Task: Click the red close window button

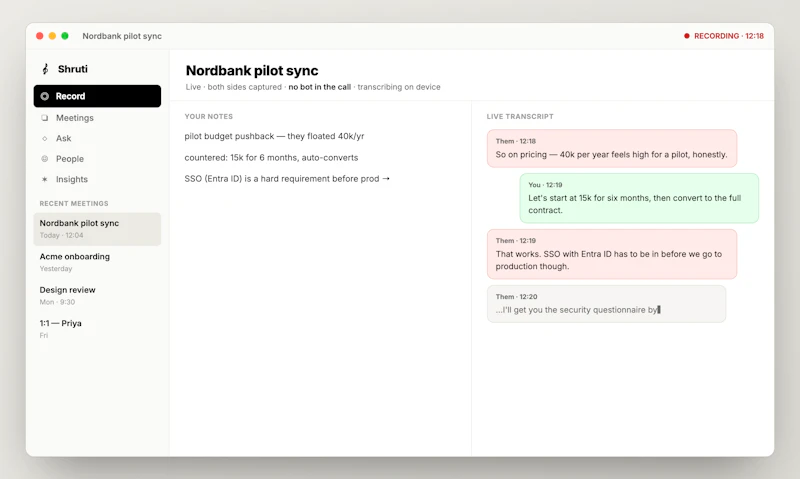Action: (x=40, y=36)
